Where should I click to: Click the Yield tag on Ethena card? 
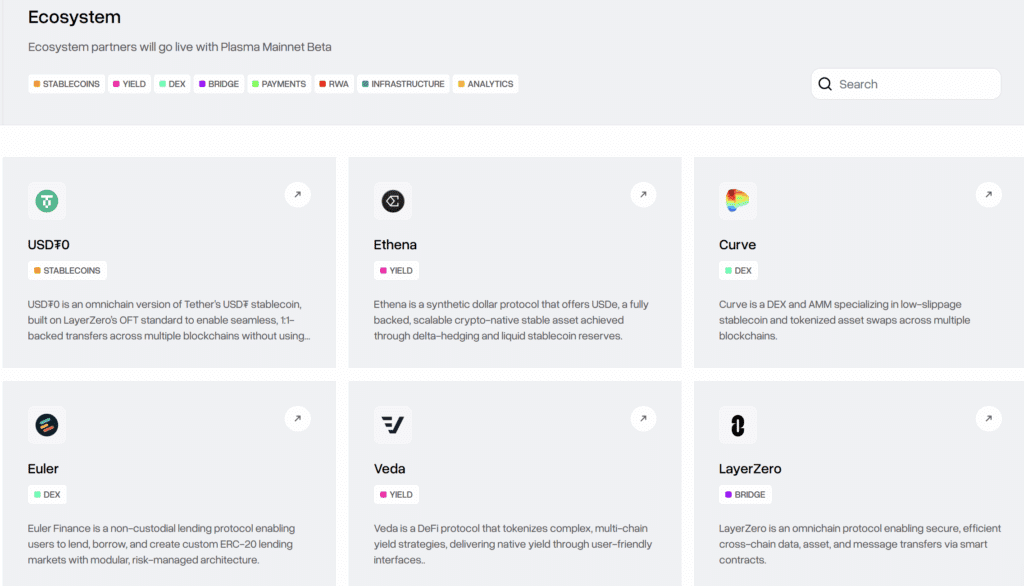(396, 270)
